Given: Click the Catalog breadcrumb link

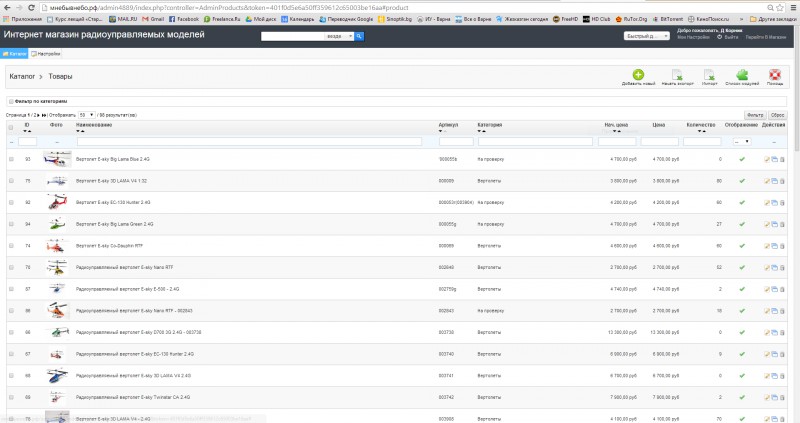Looking at the screenshot, I should 22,77.
